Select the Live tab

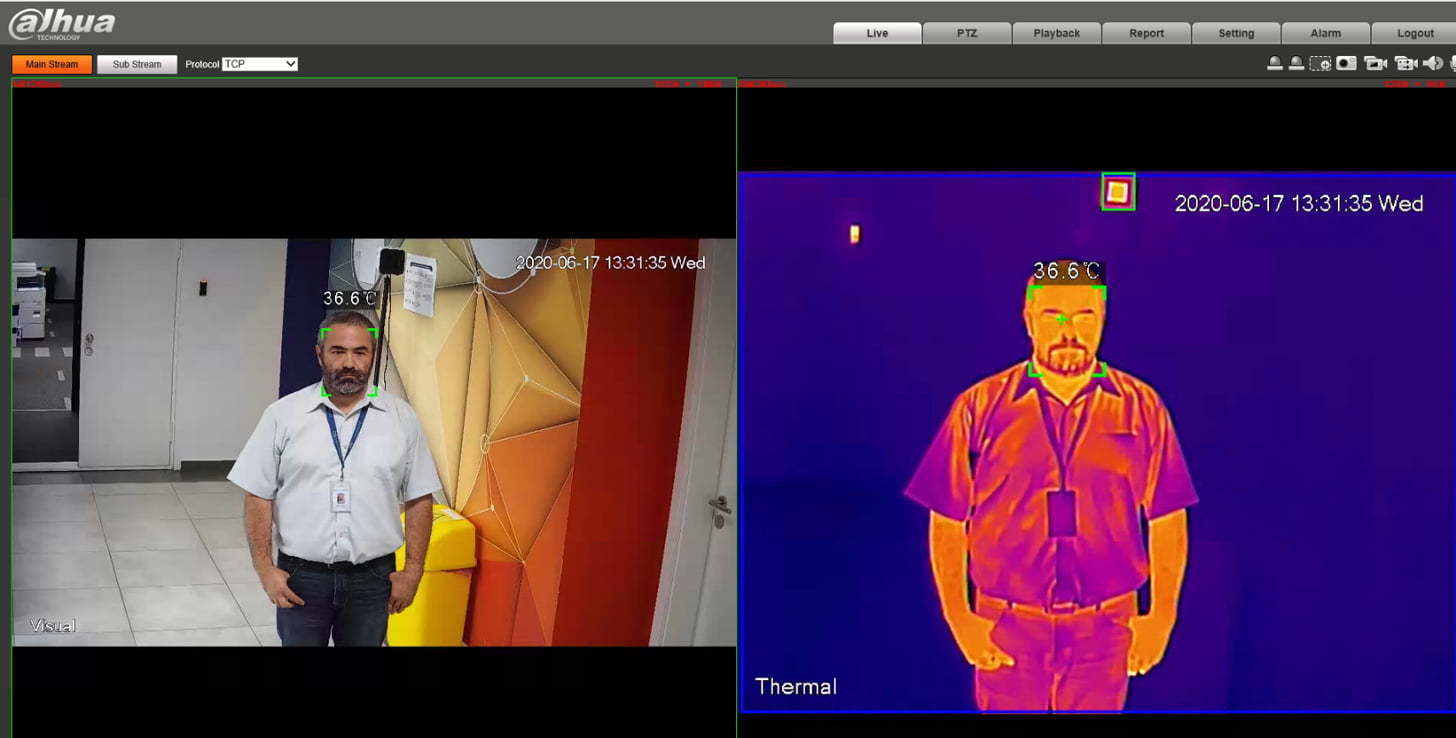pyautogui.click(x=877, y=33)
